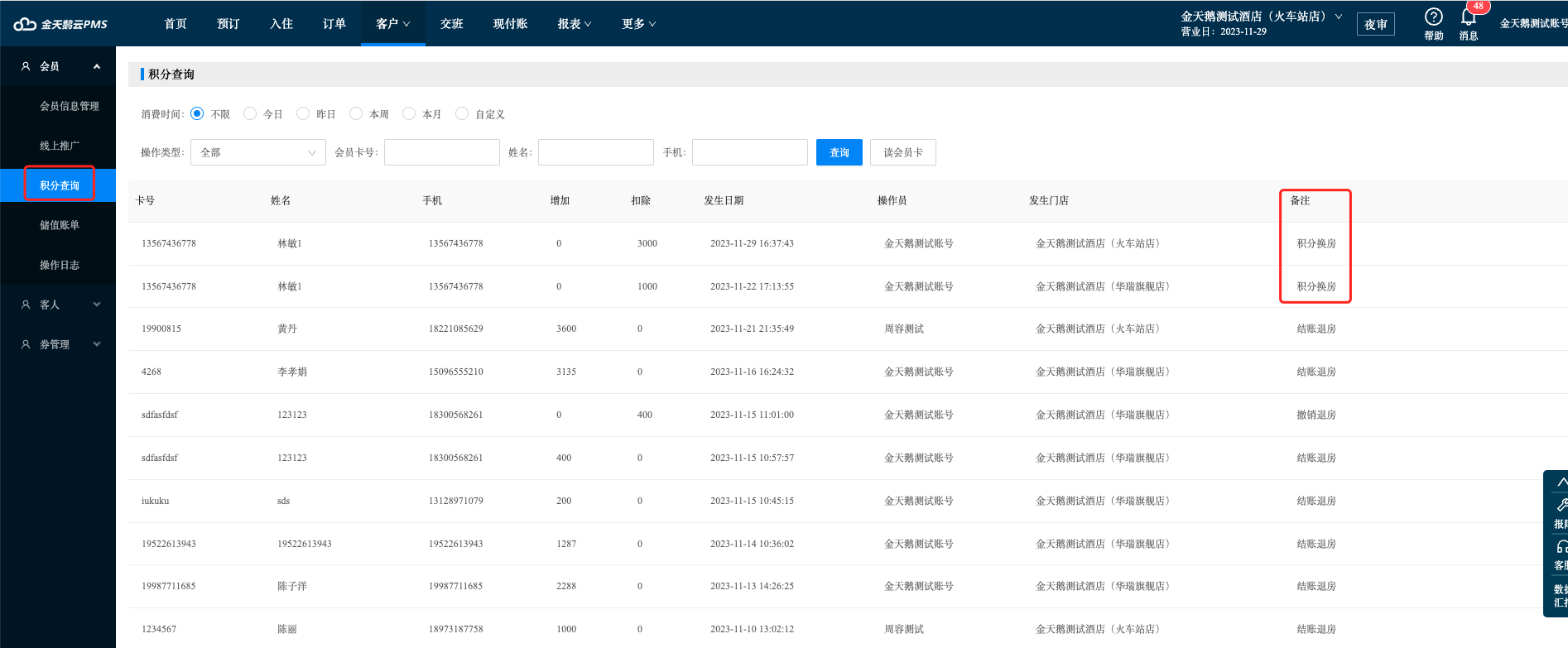Expand the 券管理 sidebar section arrow
Image resolution: width=1568 pixels, height=648 pixels.
point(97,344)
